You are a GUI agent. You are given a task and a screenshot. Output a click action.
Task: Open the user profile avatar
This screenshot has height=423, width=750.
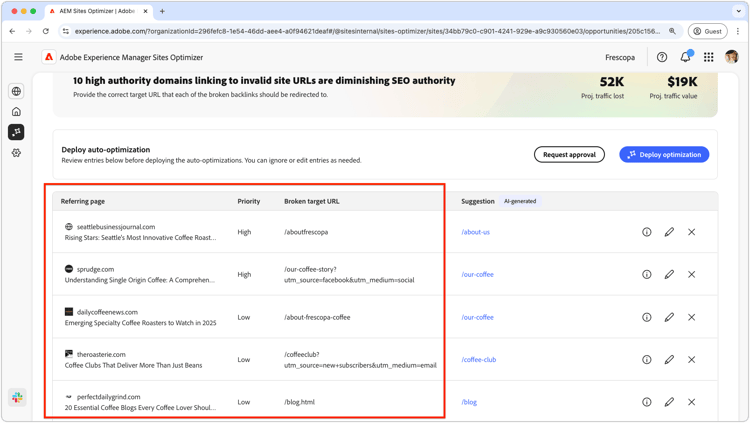coord(731,57)
